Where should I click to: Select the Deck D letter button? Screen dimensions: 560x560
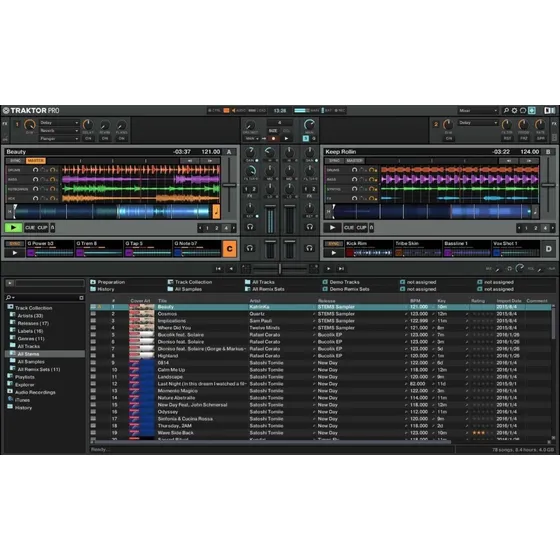(548, 249)
